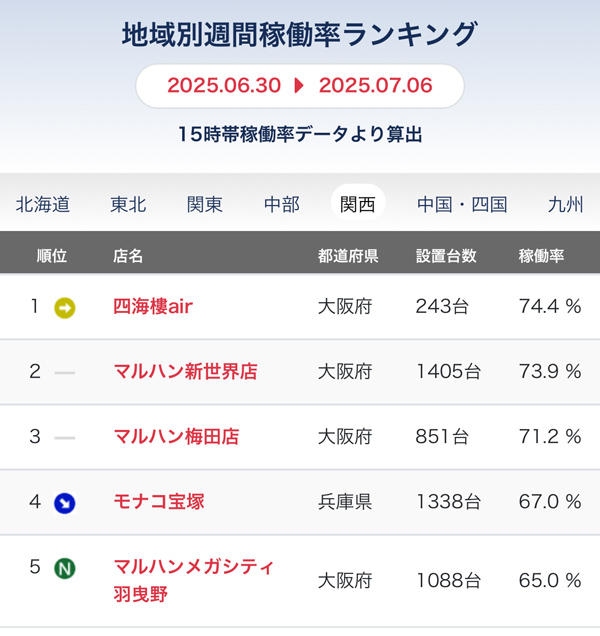
Task: Switch to the 中国・四国 tab
Action: (462, 204)
